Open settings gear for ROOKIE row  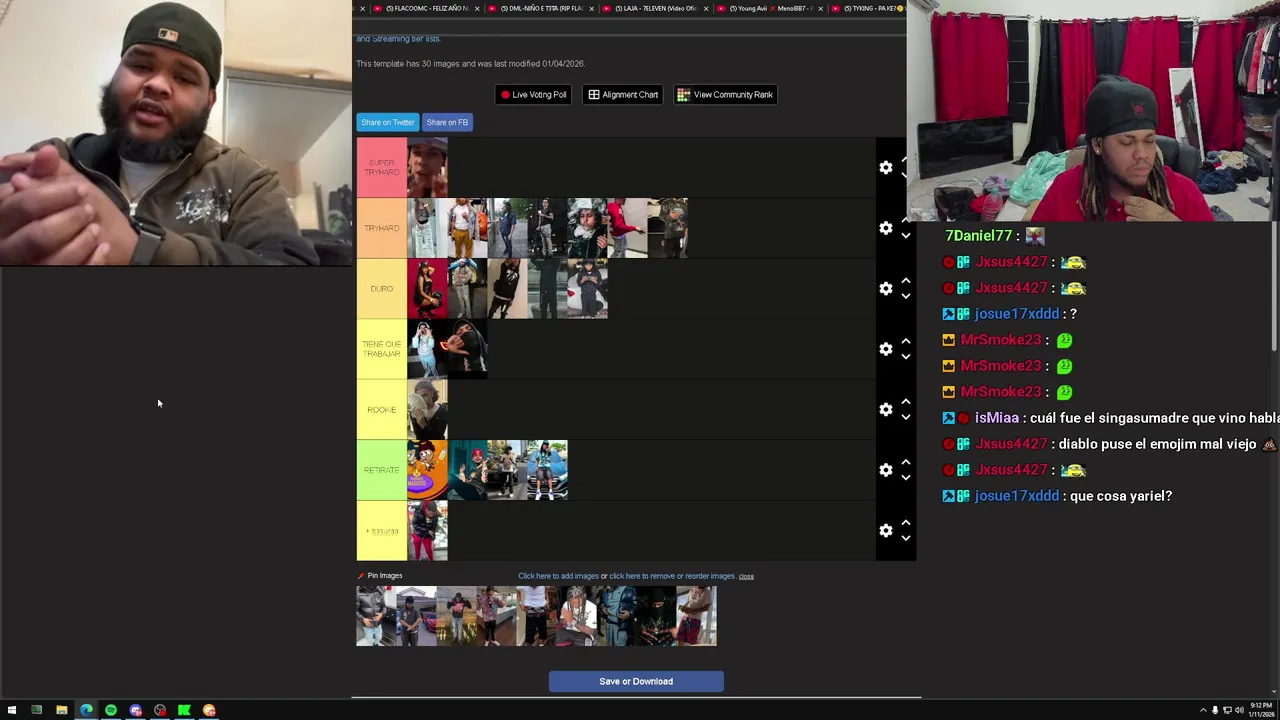pos(885,409)
